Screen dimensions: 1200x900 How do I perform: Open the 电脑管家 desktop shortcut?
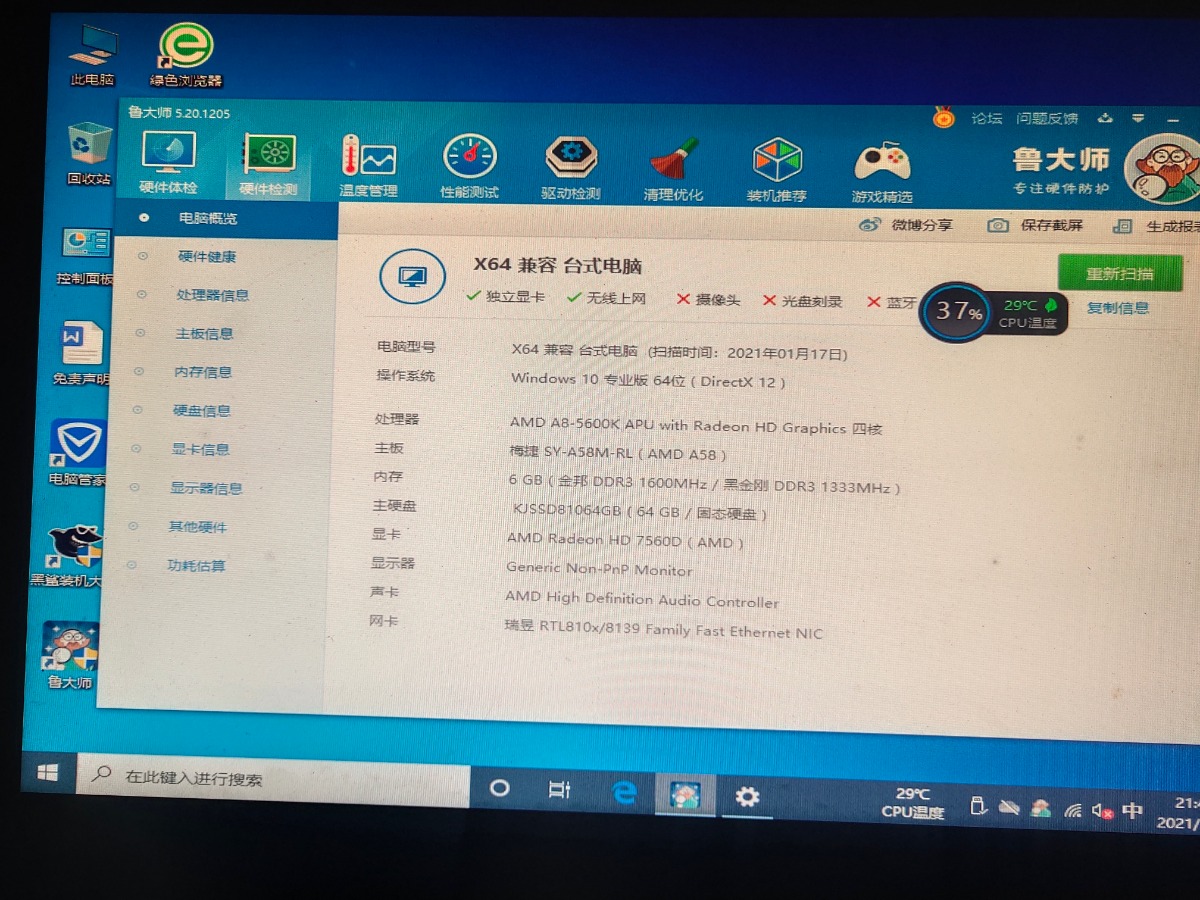78,453
